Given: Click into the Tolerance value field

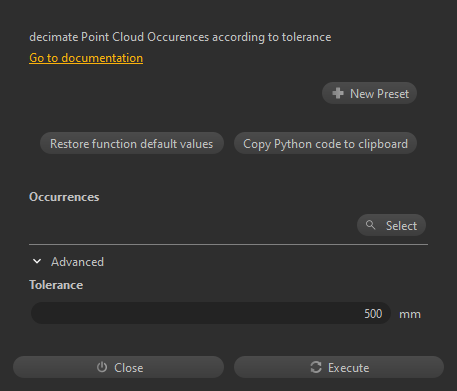Looking at the screenshot, I should [x=211, y=313].
